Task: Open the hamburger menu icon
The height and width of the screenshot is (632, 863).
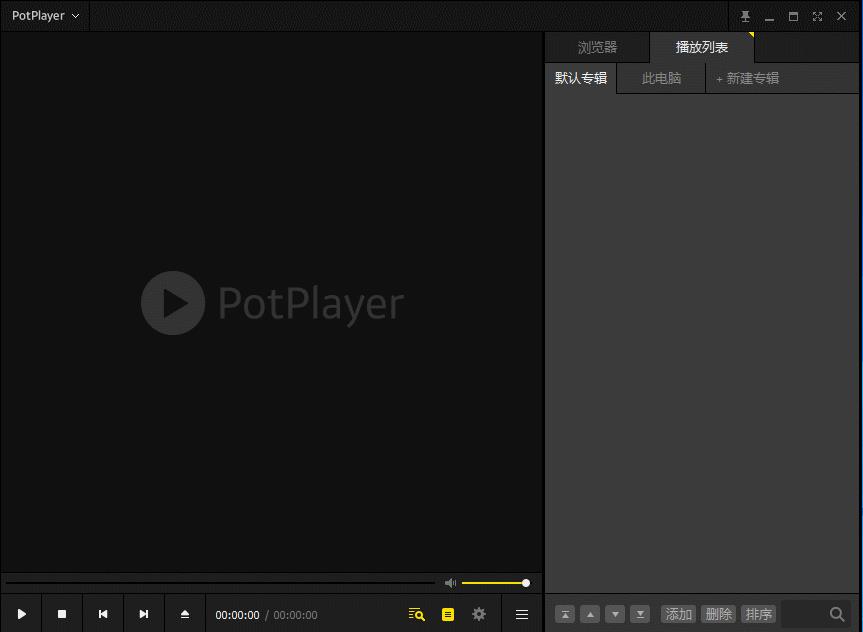Action: click(x=522, y=614)
